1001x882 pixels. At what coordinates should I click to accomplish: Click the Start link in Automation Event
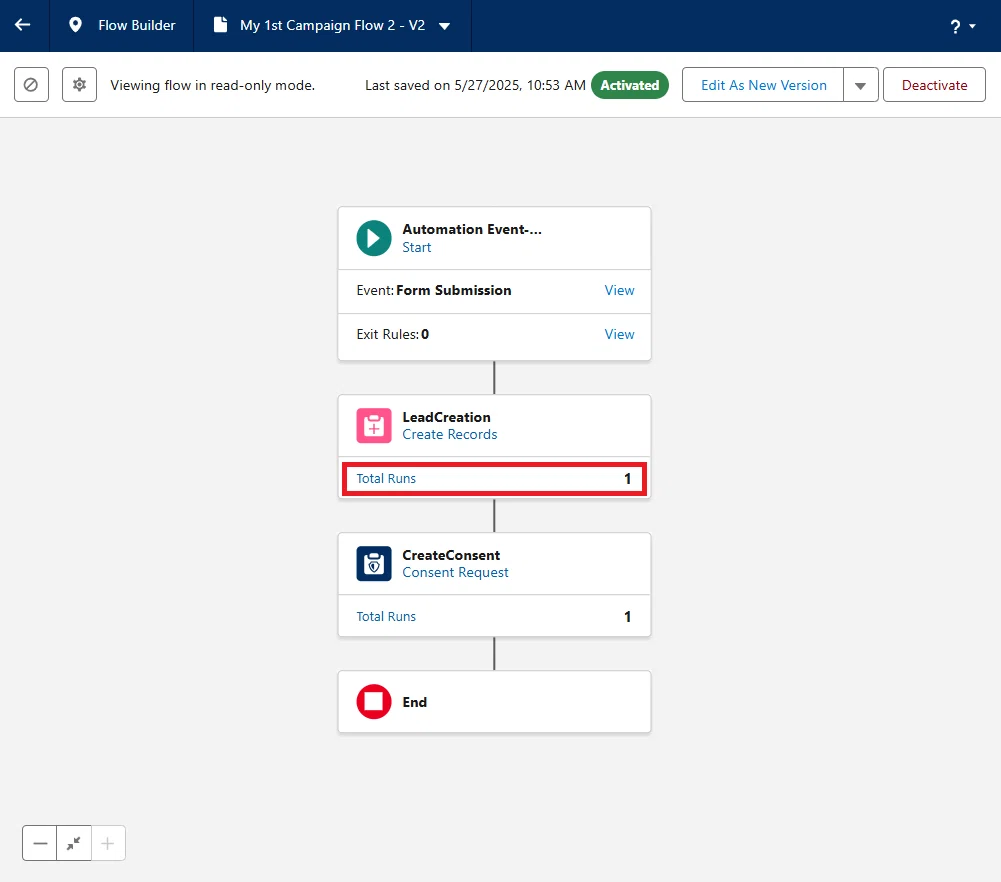point(416,248)
